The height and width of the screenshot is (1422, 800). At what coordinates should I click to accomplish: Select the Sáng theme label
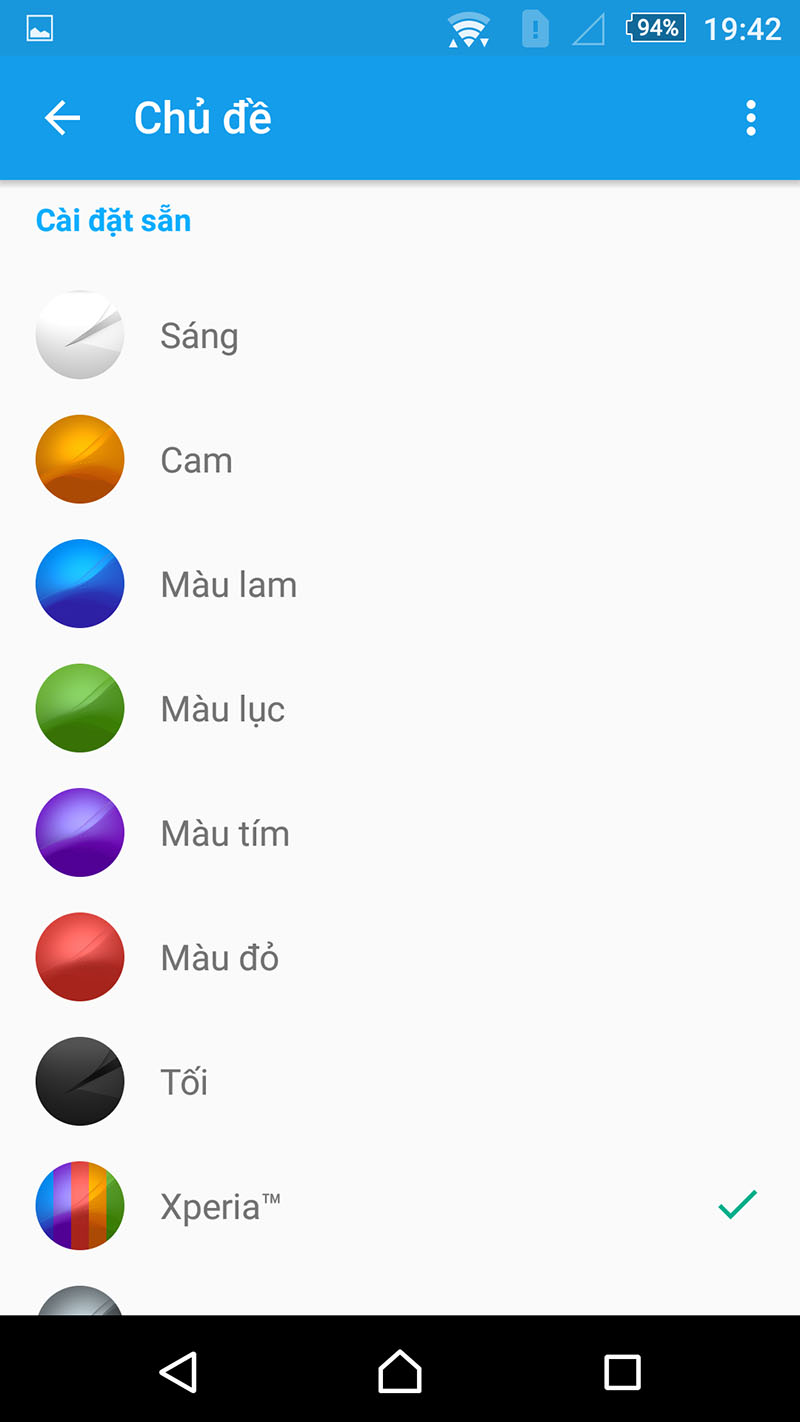click(199, 336)
